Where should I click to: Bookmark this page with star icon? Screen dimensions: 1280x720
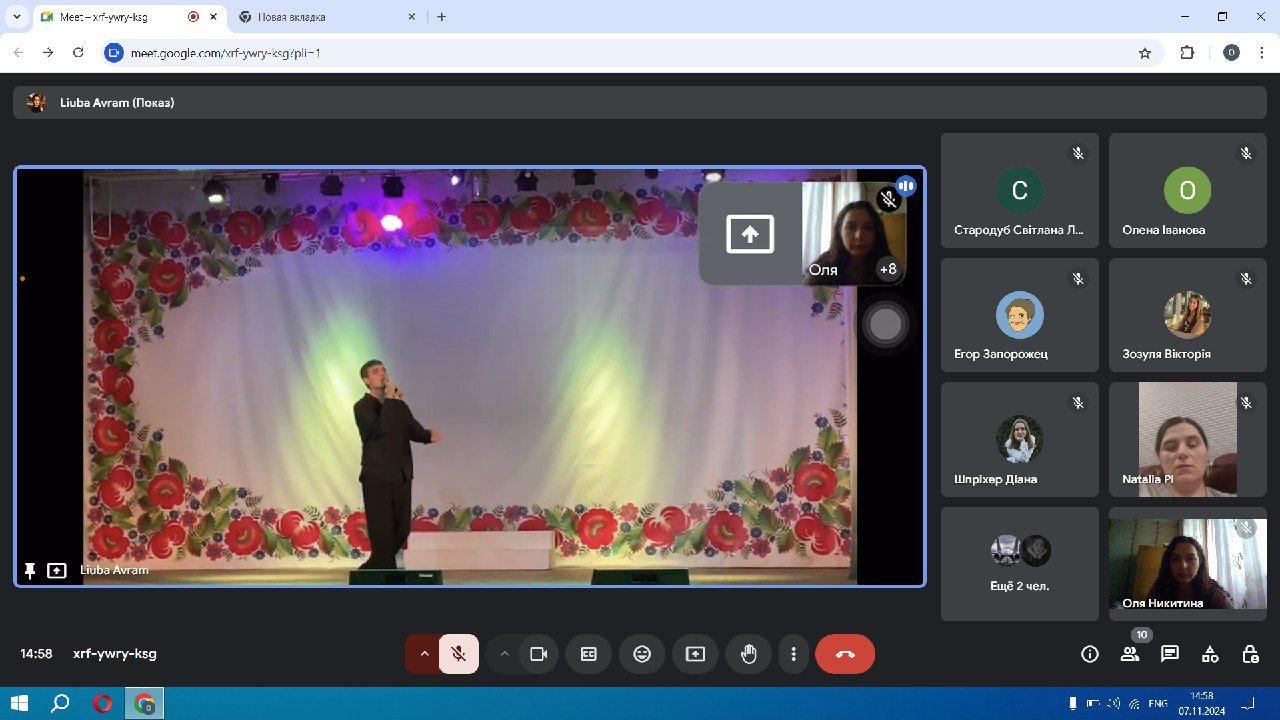[x=1145, y=53]
